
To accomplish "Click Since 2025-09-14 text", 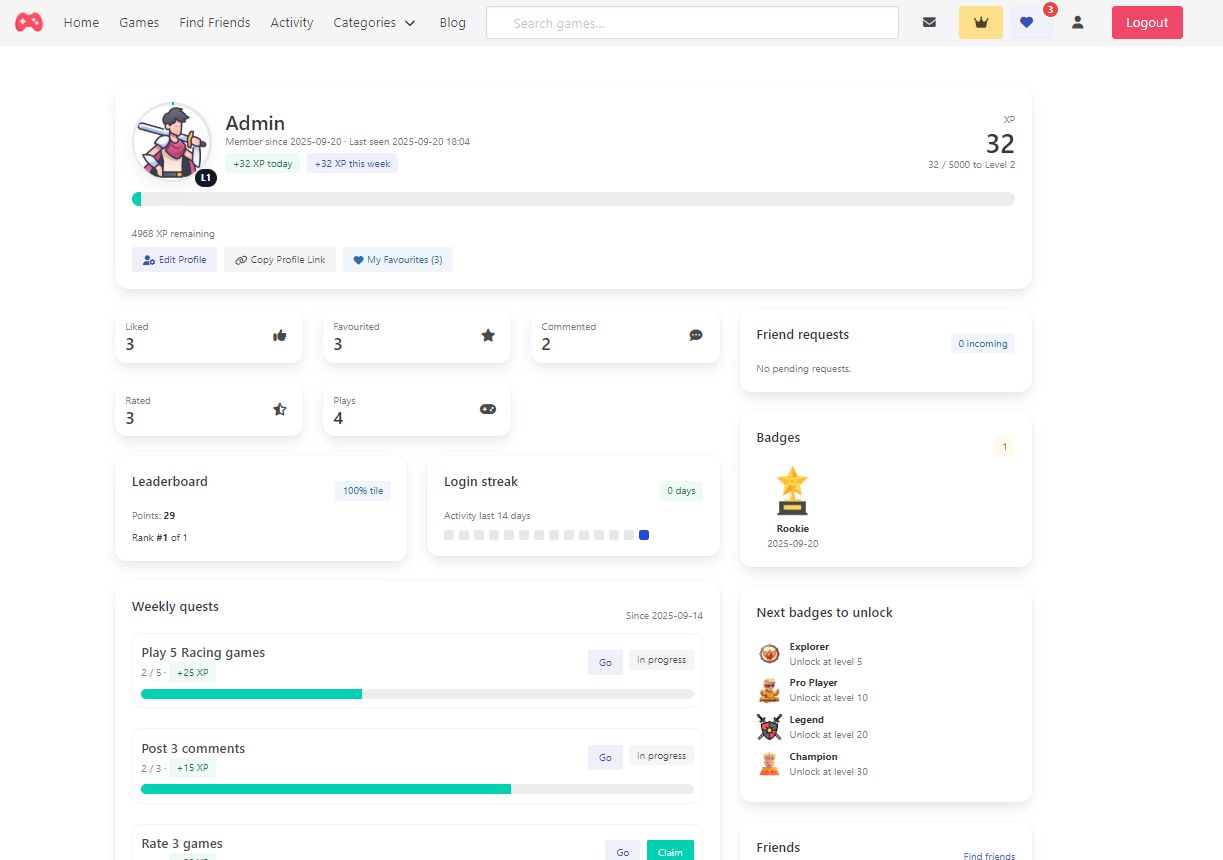I will pyautogui.click(x=664, y=616).
